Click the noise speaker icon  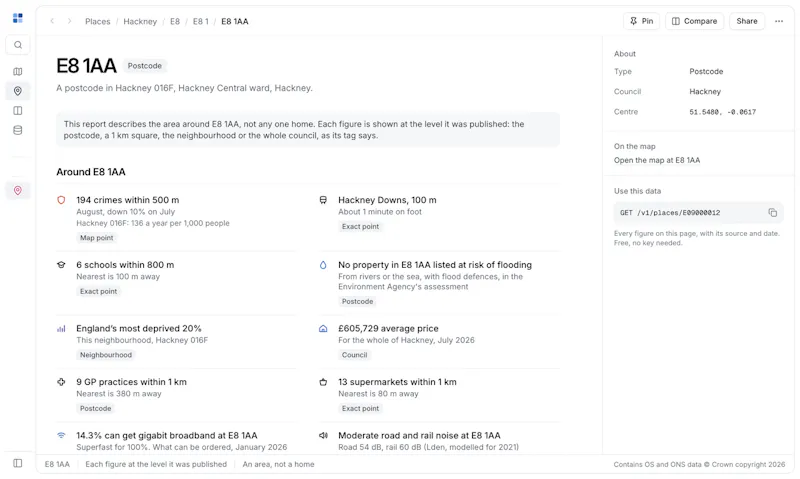coord(323,436)
